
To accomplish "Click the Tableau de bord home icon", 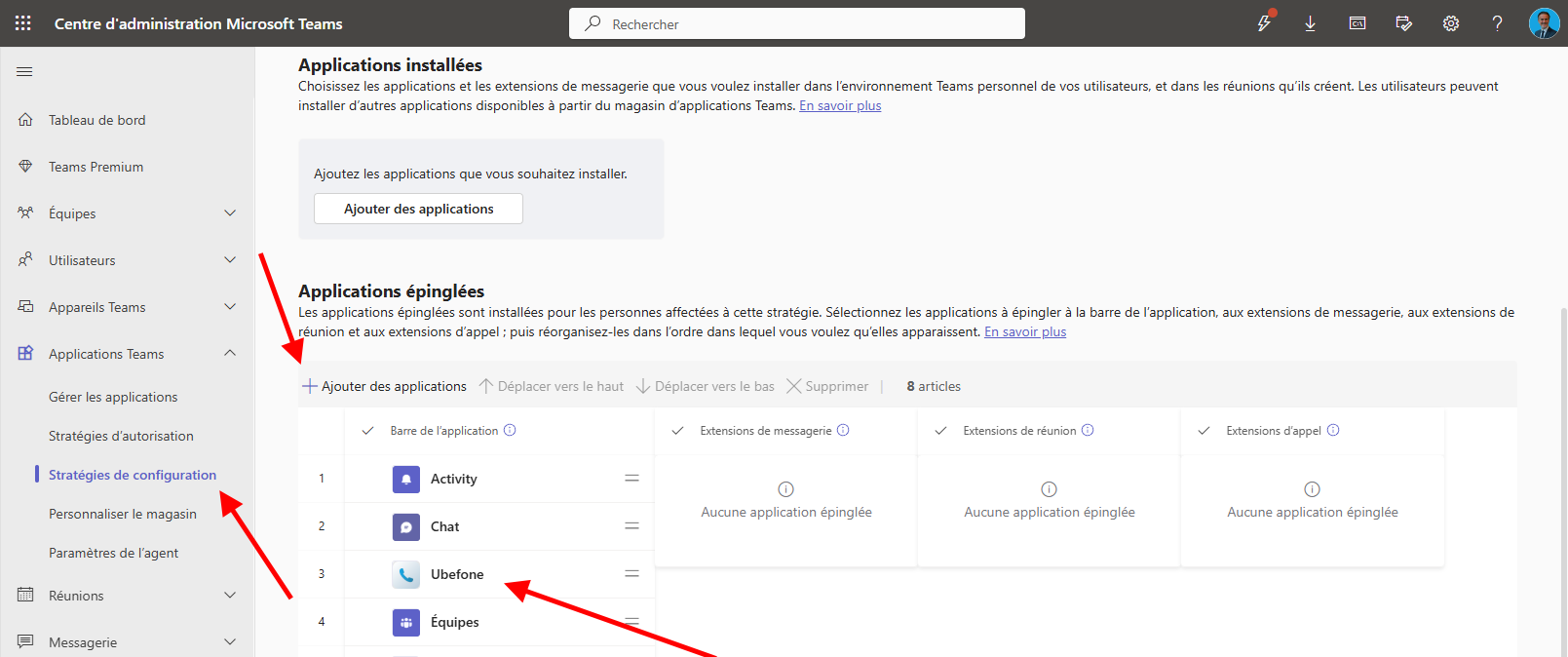I will click(x=25, y=119).
